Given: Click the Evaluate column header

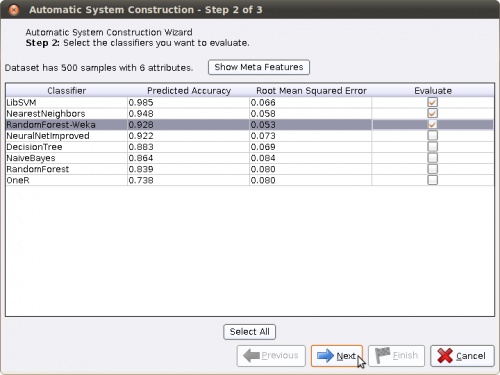Looking at the screenshot, I should (x=433, y=91).
